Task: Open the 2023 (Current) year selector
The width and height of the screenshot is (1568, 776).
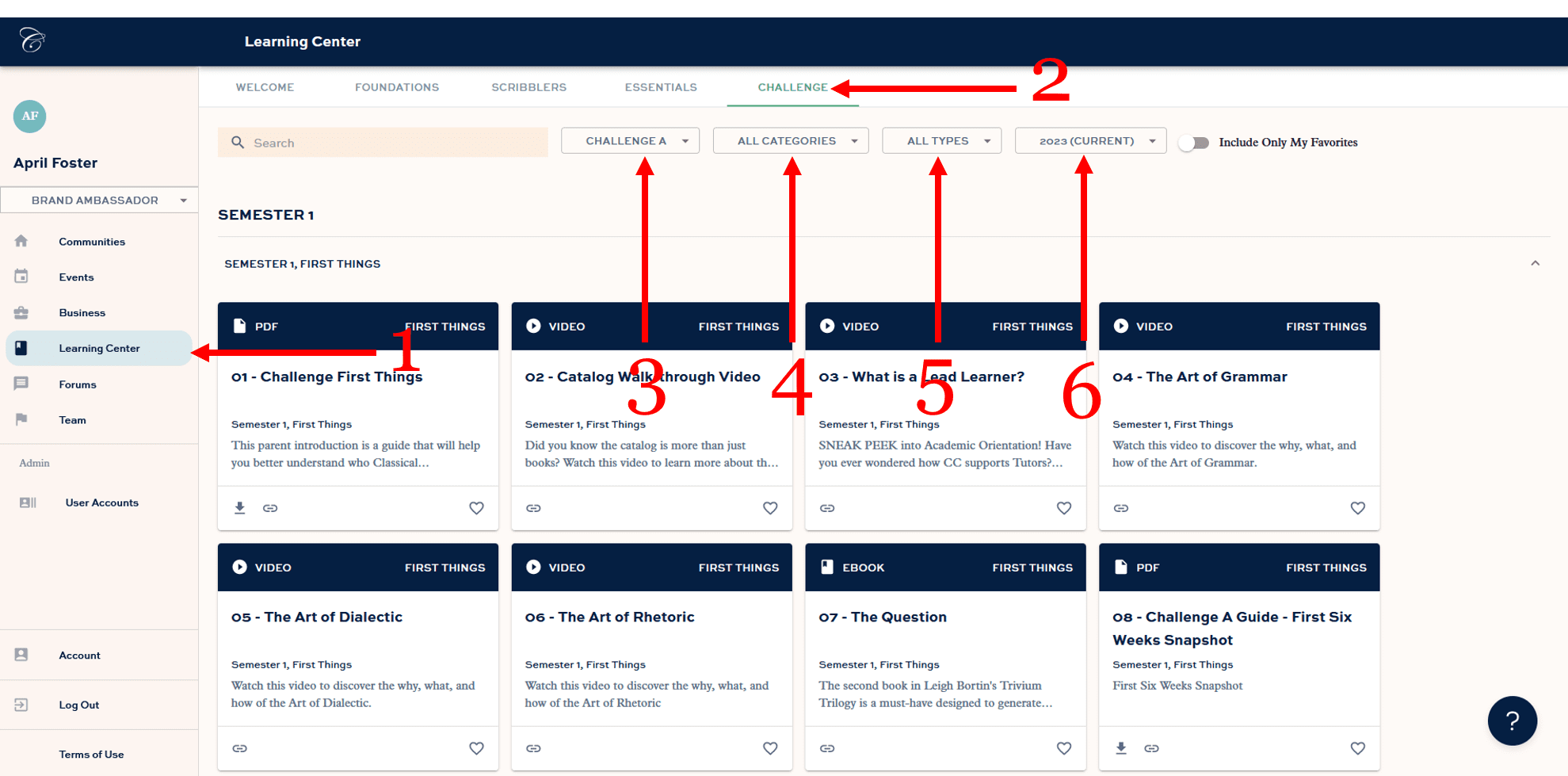Action: (1090, 140)
